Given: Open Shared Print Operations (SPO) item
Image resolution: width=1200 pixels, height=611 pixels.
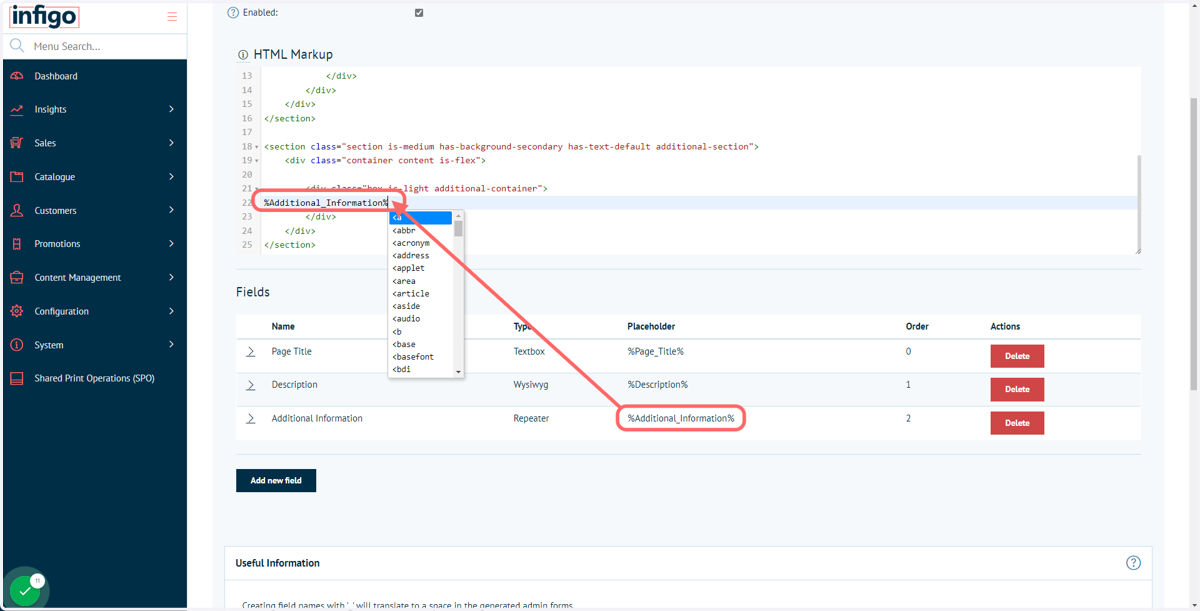Looking at the screenshot, I should pos(95,379).
